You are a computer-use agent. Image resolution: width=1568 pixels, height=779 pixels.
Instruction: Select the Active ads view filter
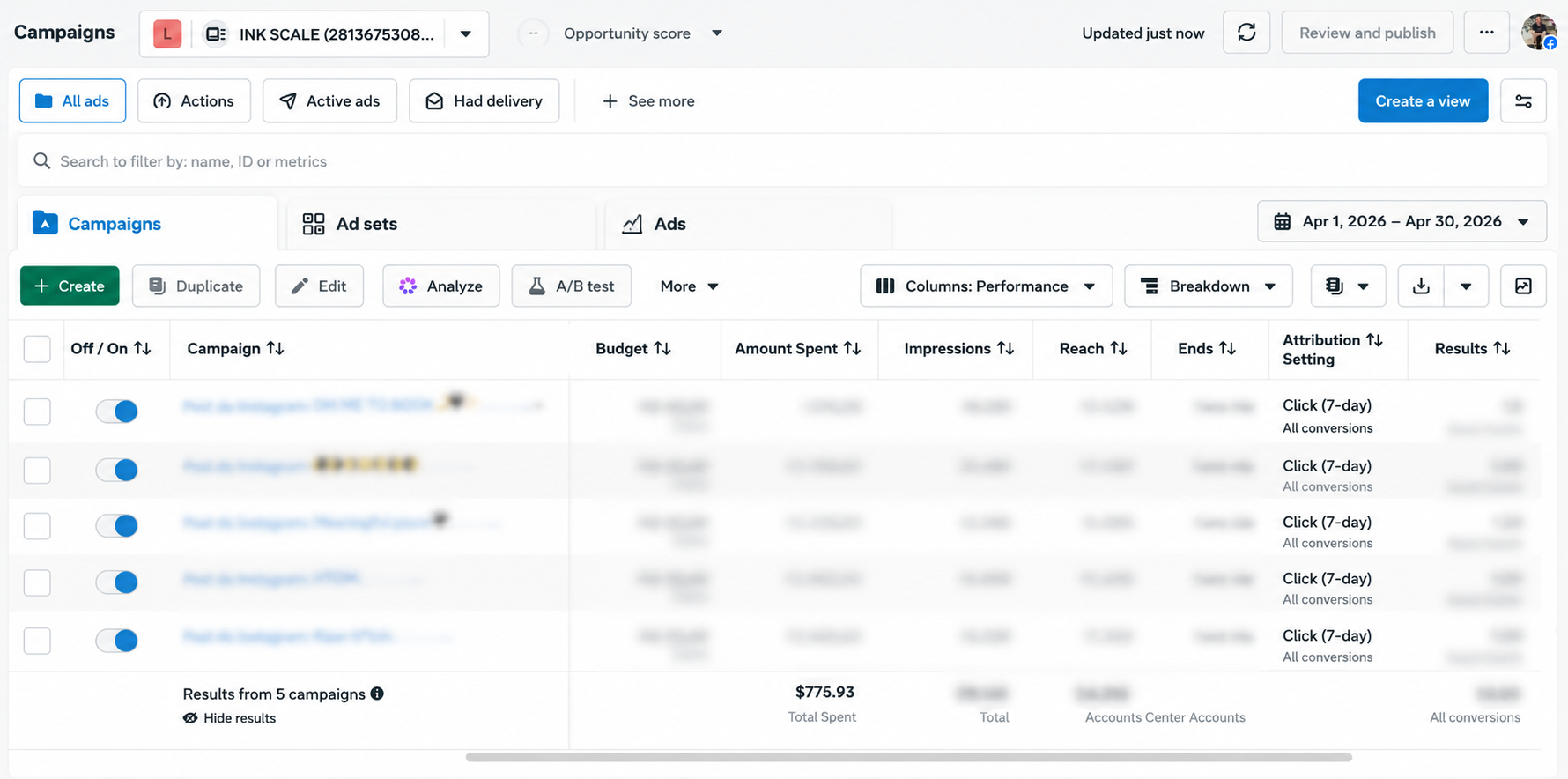pos(329,101)
